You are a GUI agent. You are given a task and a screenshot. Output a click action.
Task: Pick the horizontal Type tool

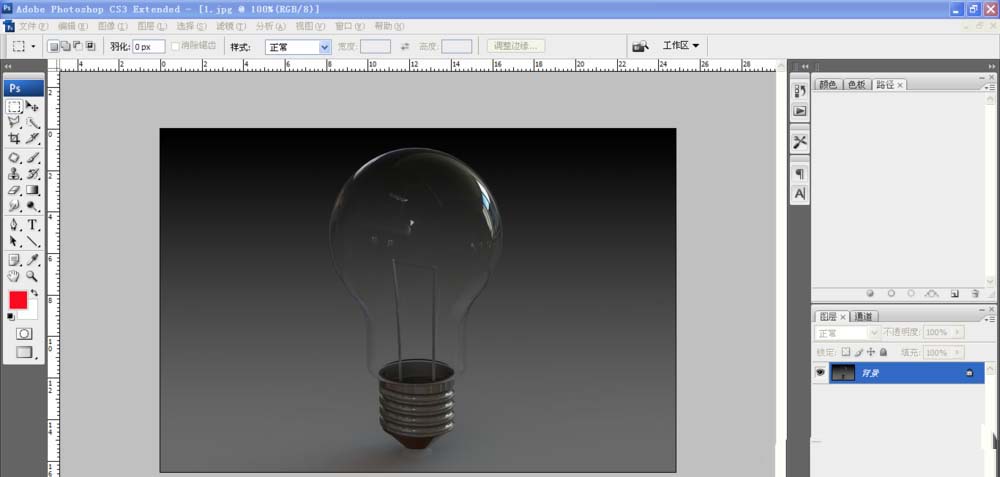coord(33,225)
